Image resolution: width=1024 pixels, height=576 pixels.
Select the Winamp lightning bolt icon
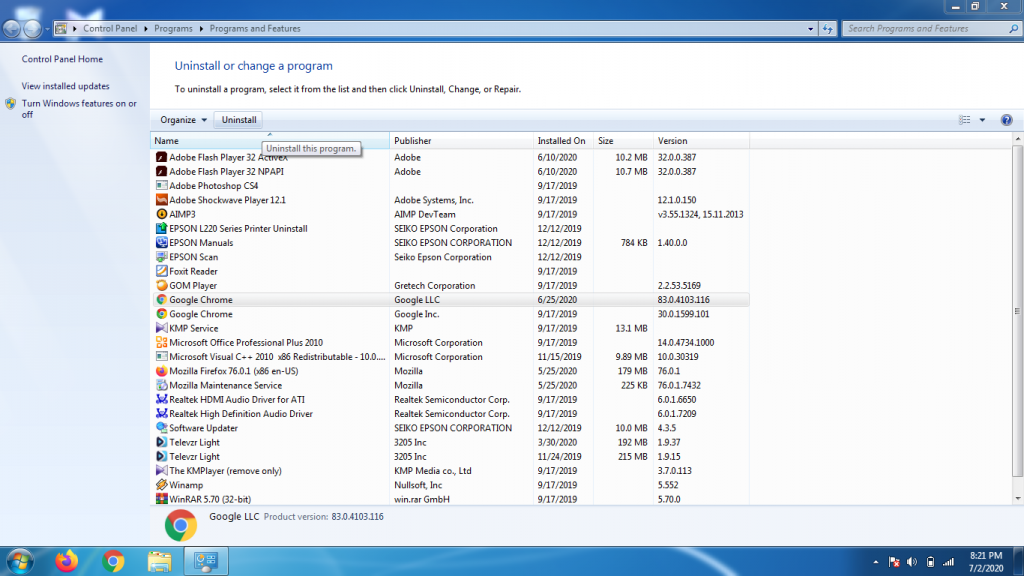[x=160, y=485]
